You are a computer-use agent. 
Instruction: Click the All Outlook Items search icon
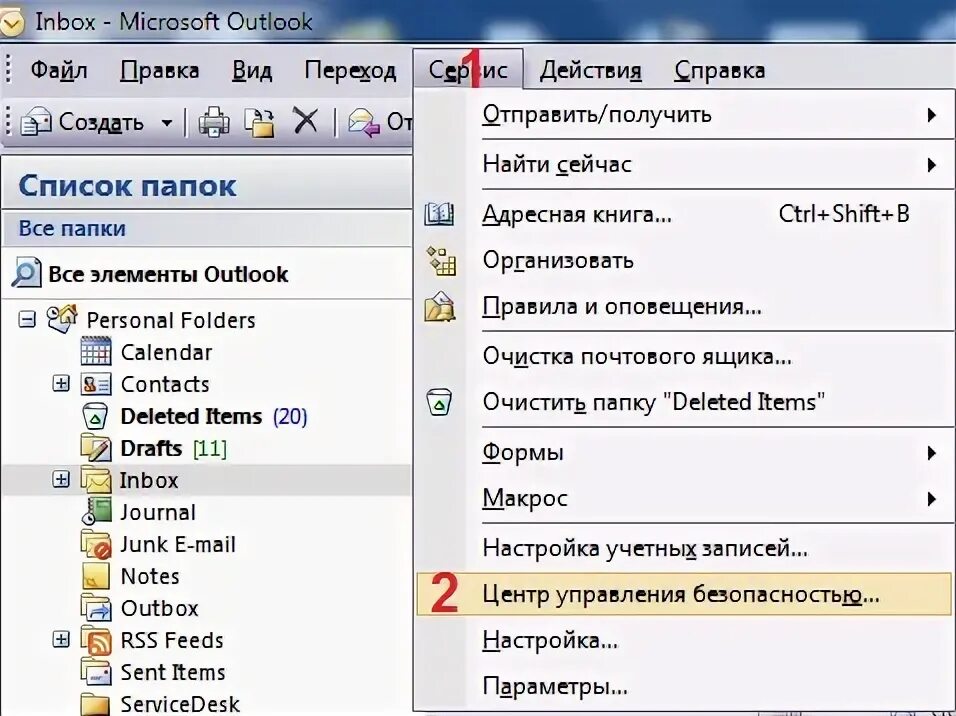click(x=26, y=273)
